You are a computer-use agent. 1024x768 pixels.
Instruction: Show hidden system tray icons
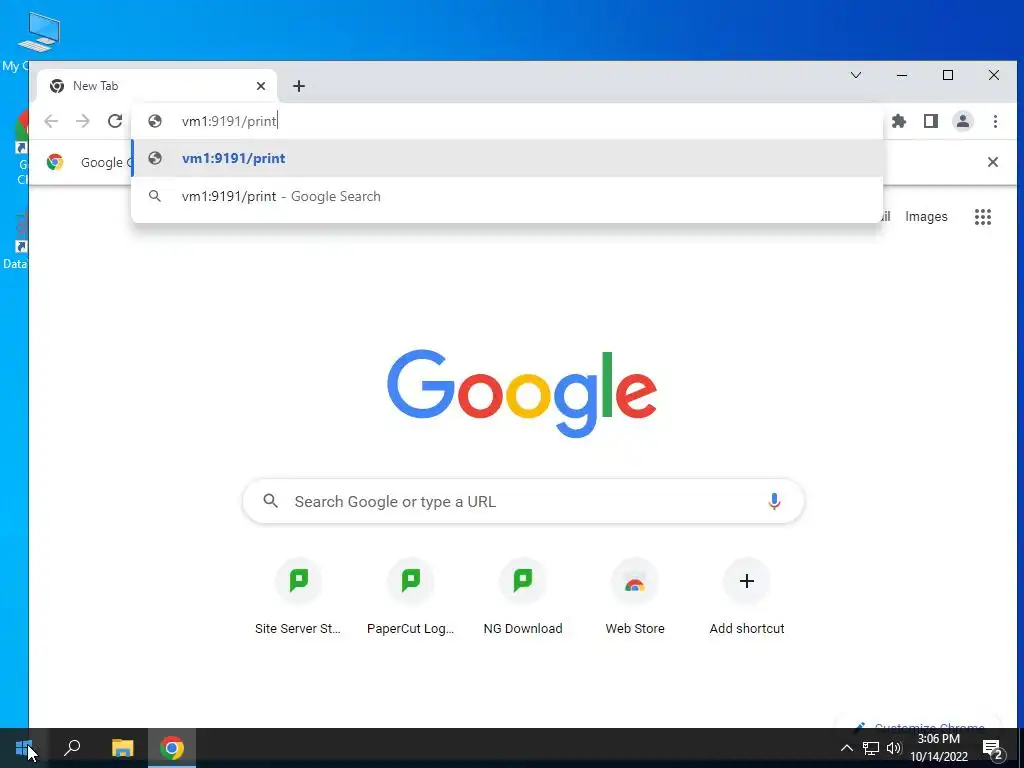(846, 748)
